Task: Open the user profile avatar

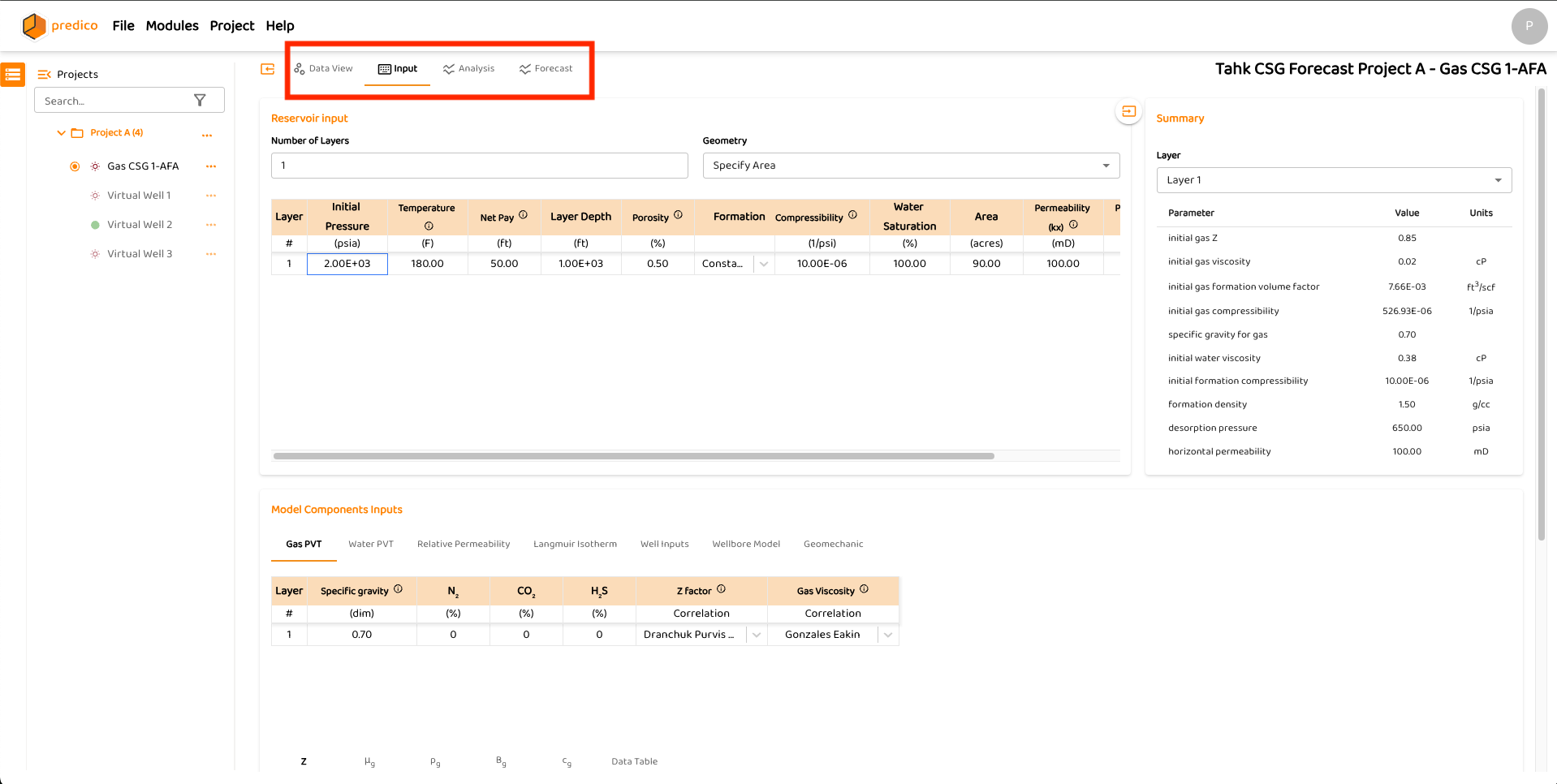Action: 1529,26
